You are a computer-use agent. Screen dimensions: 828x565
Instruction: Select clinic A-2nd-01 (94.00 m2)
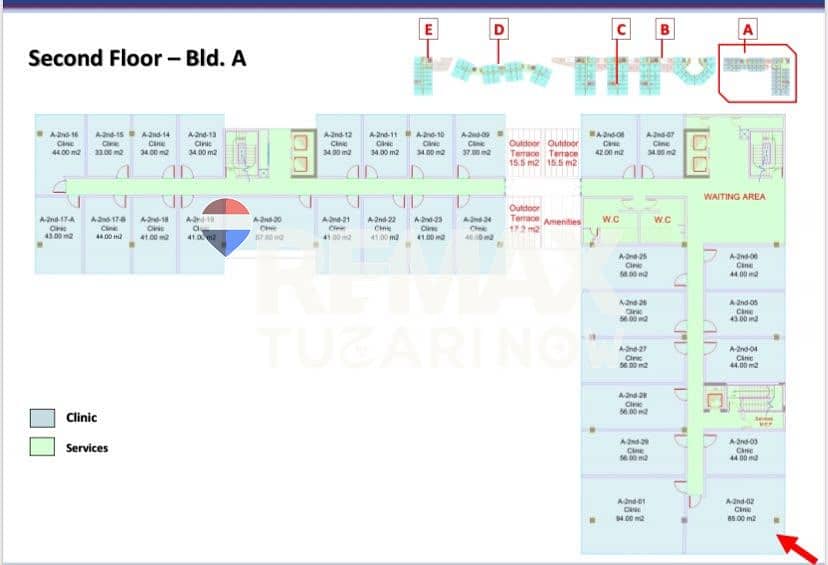point(632,510)
